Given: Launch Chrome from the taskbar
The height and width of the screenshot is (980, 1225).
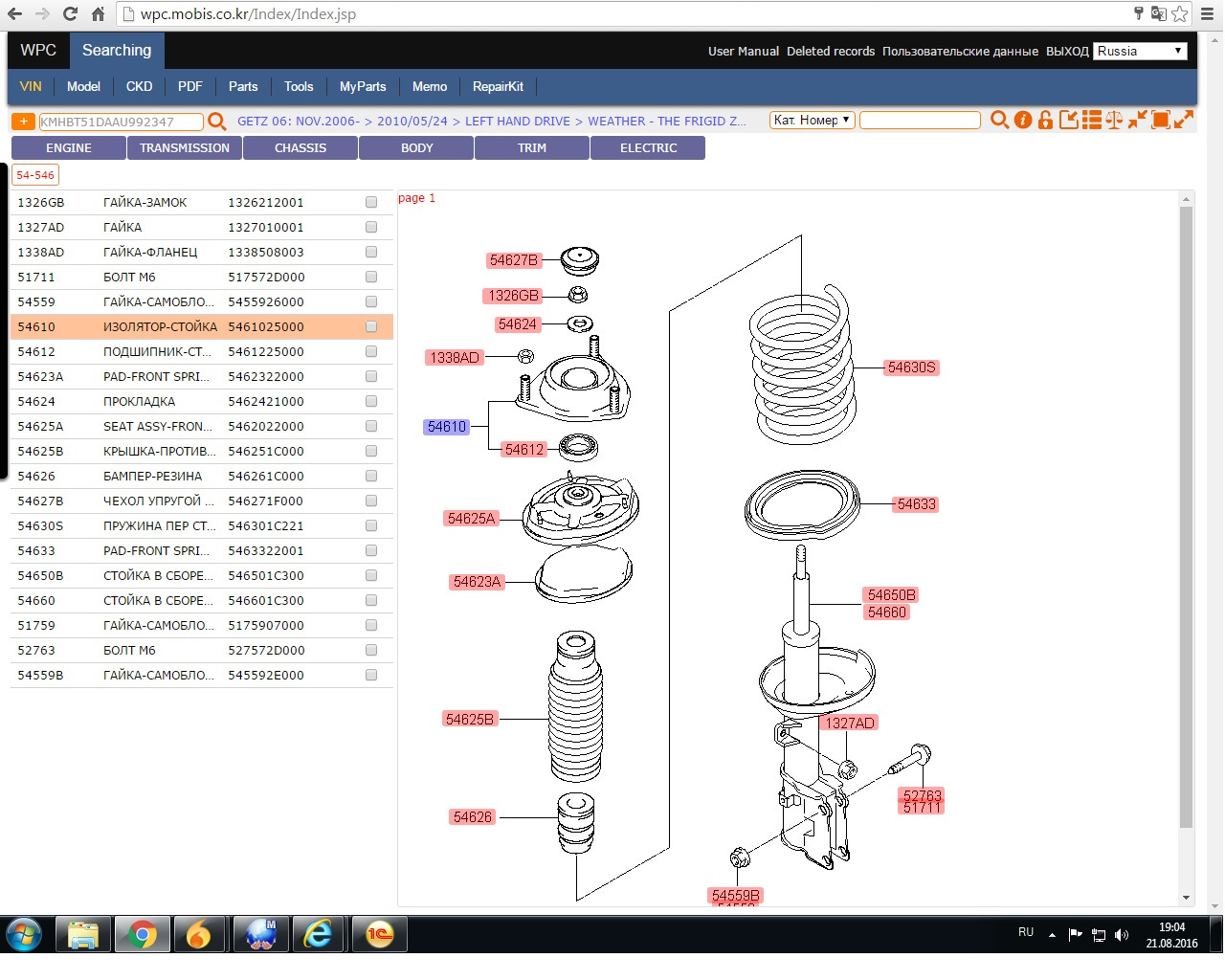Looking at the screenshot, I should 142,934.
